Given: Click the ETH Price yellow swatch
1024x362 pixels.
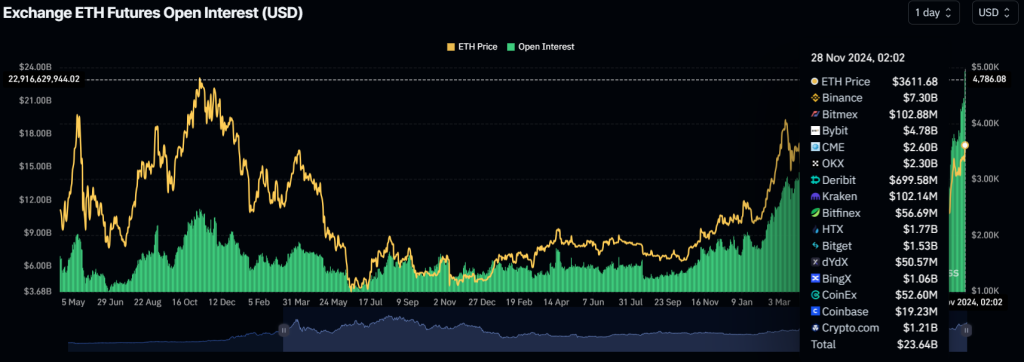Looking at the screenshot, I should pyautogui.click(x=450, y=47).
